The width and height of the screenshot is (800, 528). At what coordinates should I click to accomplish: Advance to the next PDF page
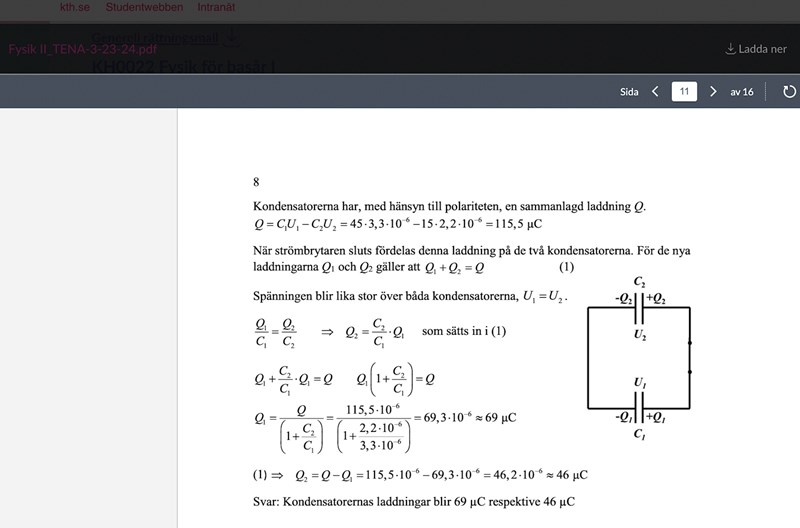tap(713, 91)
